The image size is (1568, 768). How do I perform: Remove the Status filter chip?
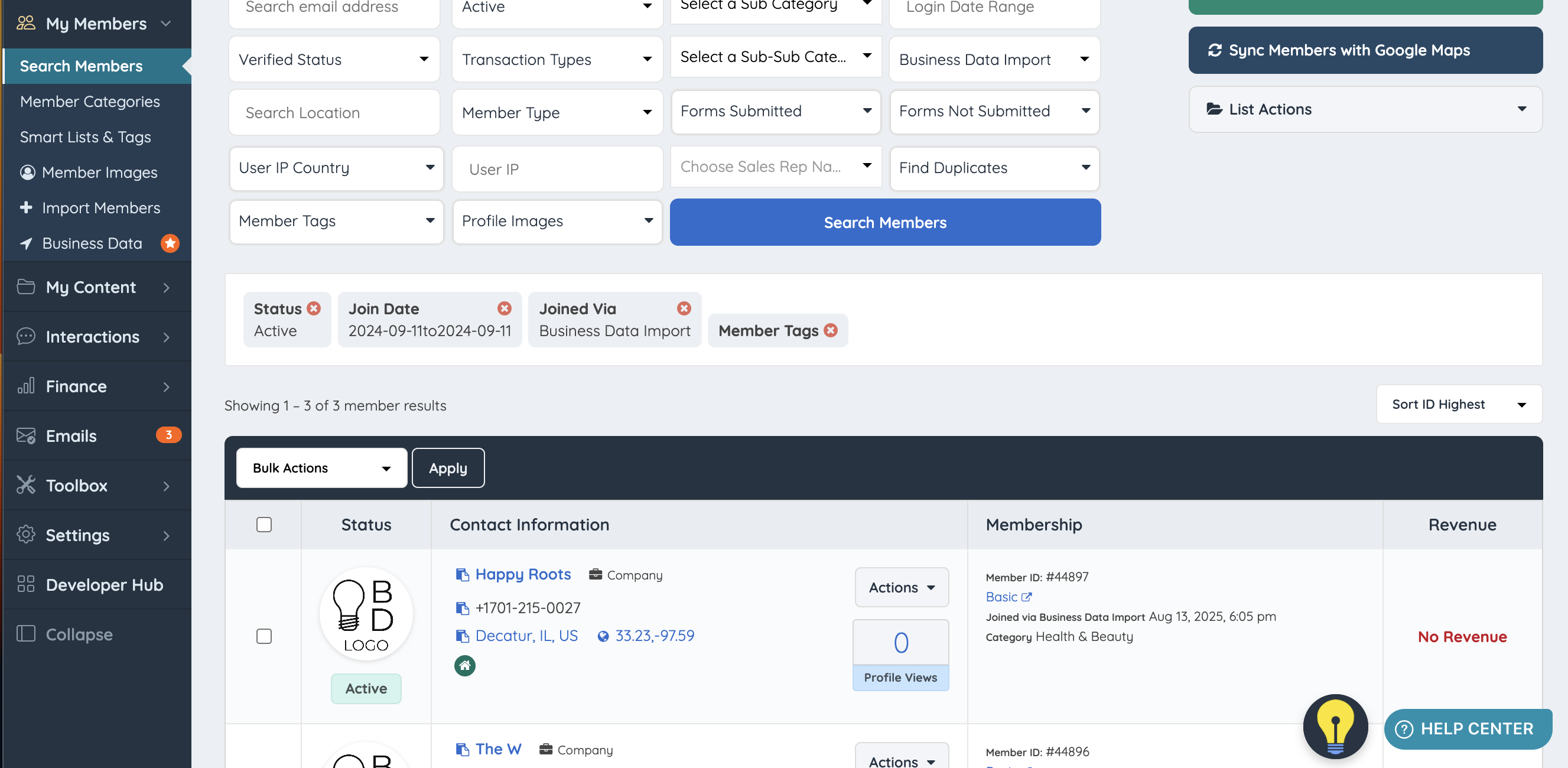314,308
